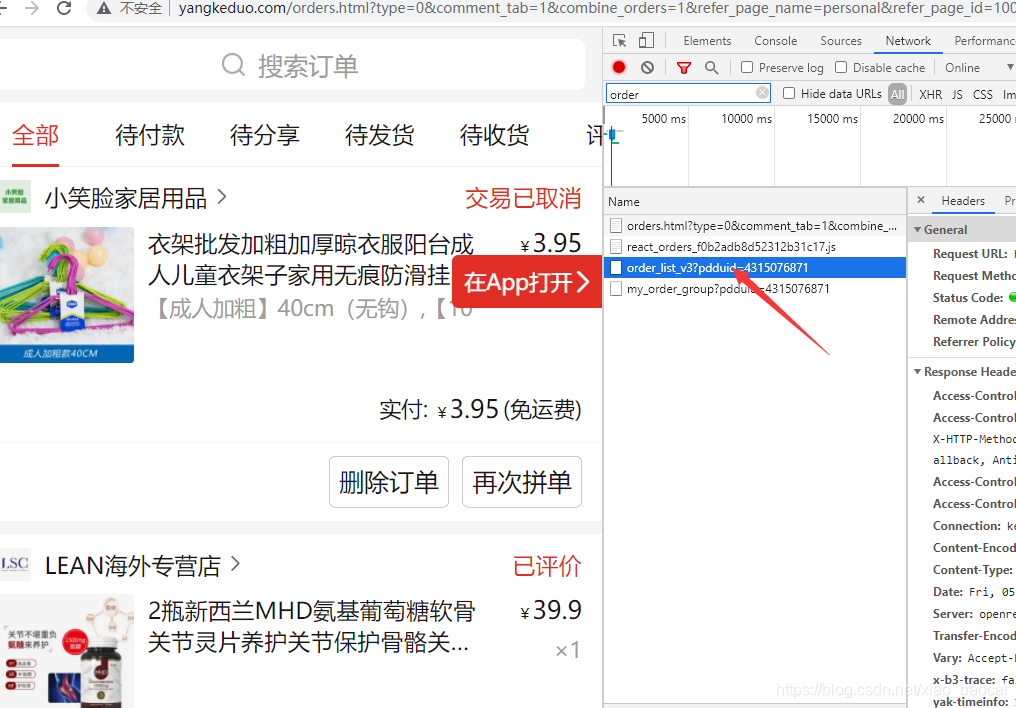Click file icon of orders.html request

(616, 225)
